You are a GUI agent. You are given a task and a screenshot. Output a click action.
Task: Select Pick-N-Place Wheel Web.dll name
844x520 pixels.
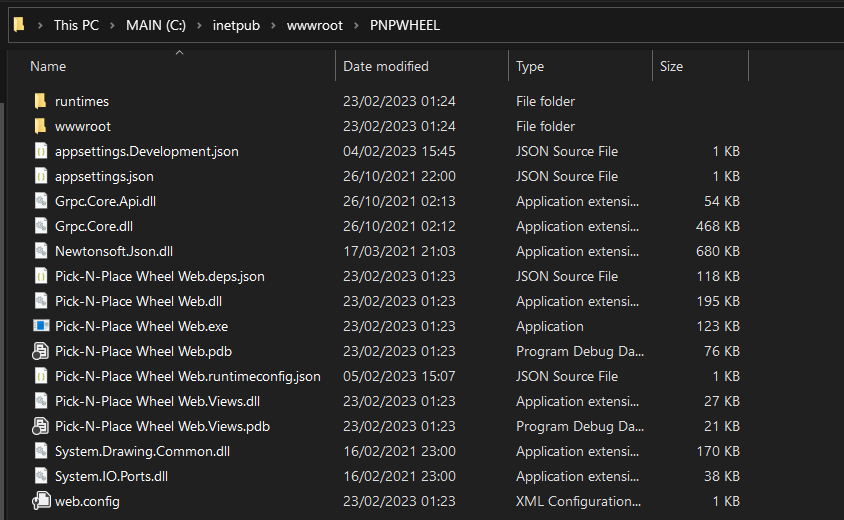(138, 301)
